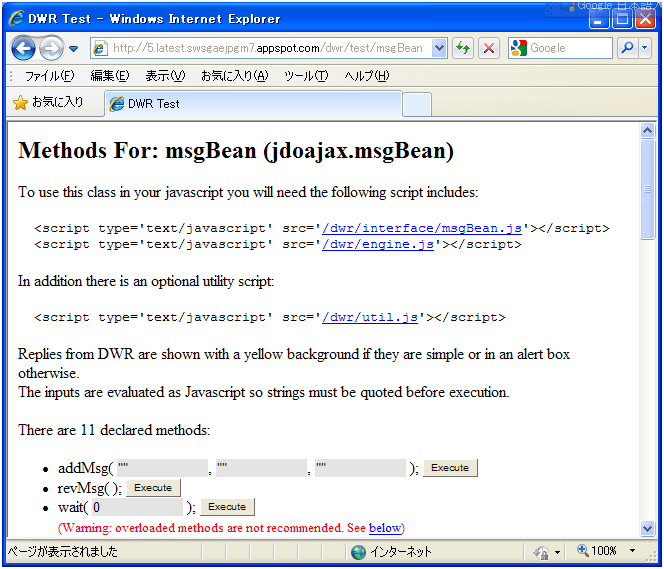Click the red Stop loading icon
The height and width of the screenshot is (569, 664).
tap(489, 48)
